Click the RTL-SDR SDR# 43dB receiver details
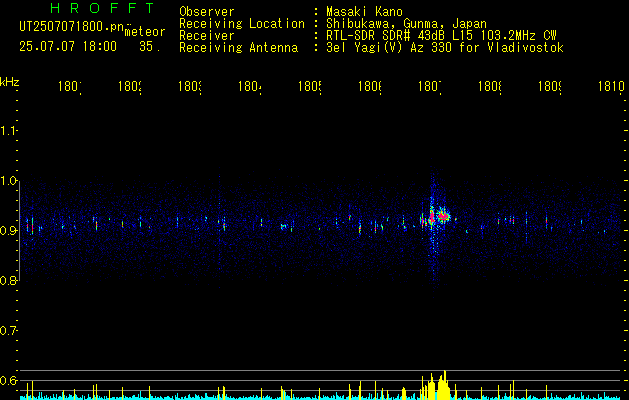Viewport: 629px width, 400px height. pos(441,36)
